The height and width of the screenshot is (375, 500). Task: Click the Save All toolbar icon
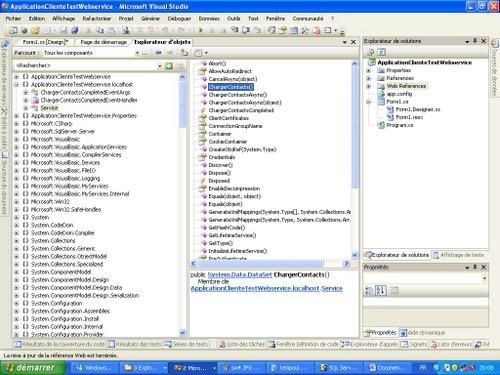[x=74, y=30]
